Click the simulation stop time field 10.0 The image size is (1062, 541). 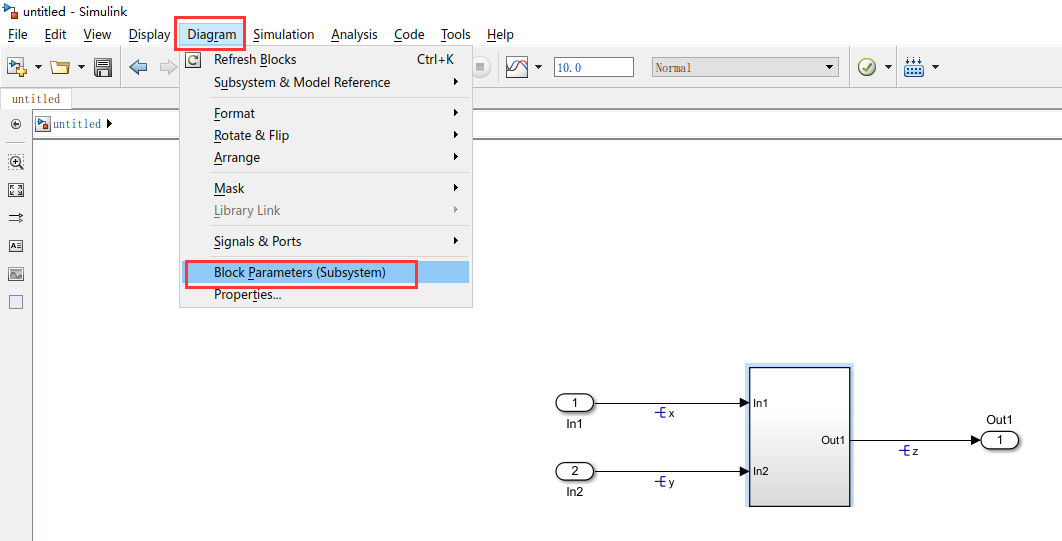594,67
